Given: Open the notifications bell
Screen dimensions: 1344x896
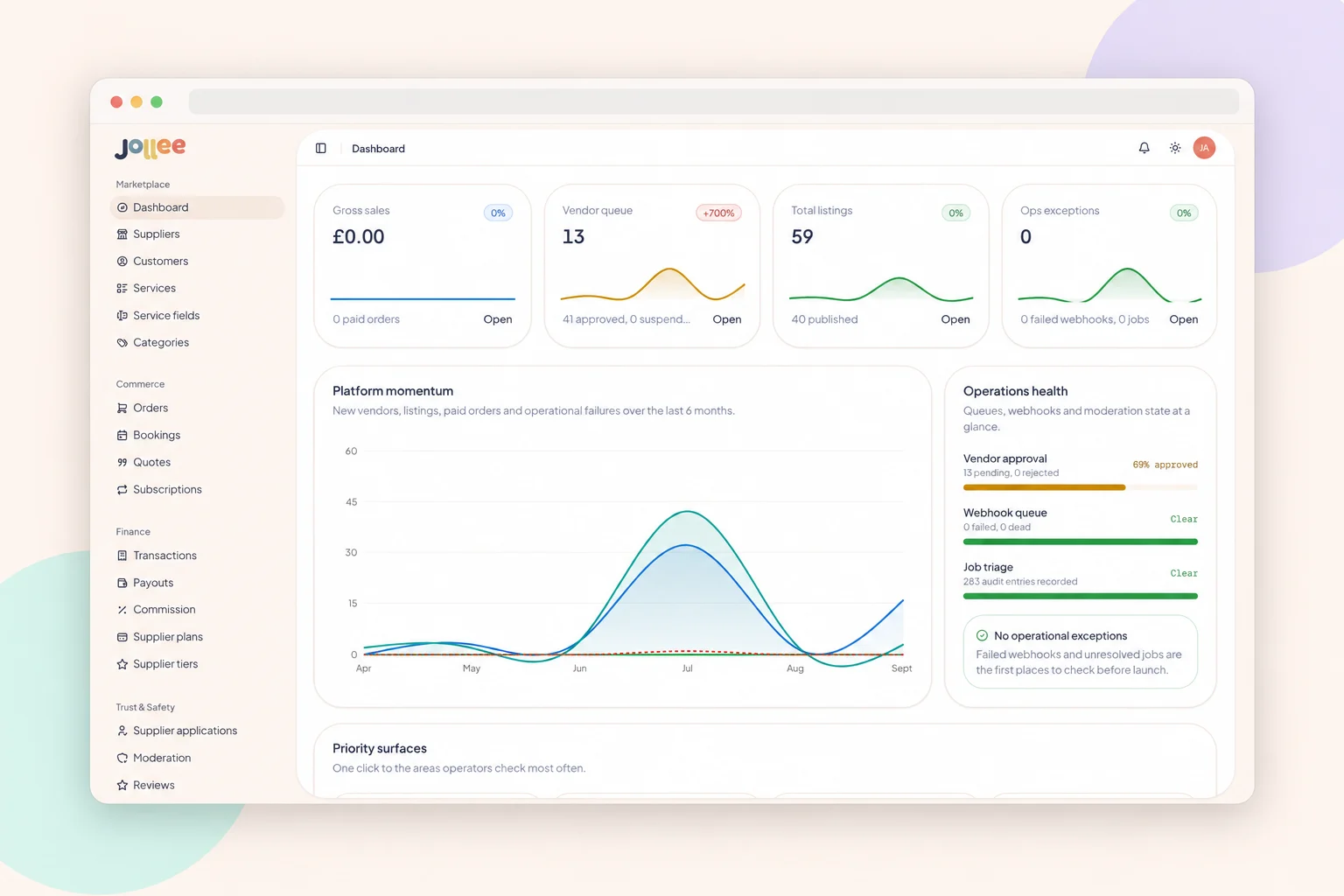Looking at the screenshot, I should click(1144, 148).
